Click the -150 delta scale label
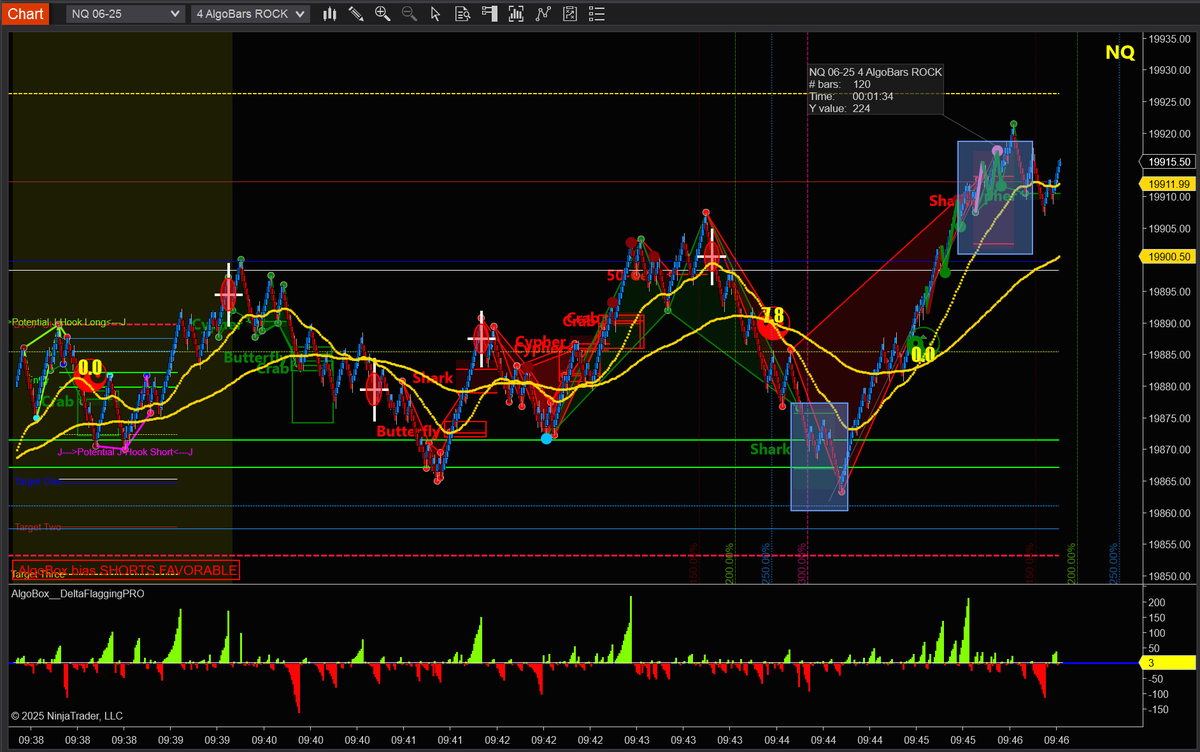The image size is (1200, 752). click(x=1159, y=709)
